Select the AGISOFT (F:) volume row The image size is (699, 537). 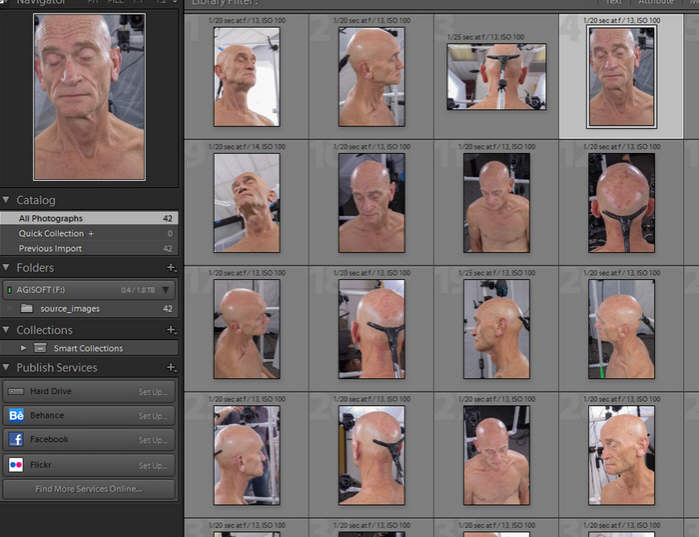(x=89, y=290)
